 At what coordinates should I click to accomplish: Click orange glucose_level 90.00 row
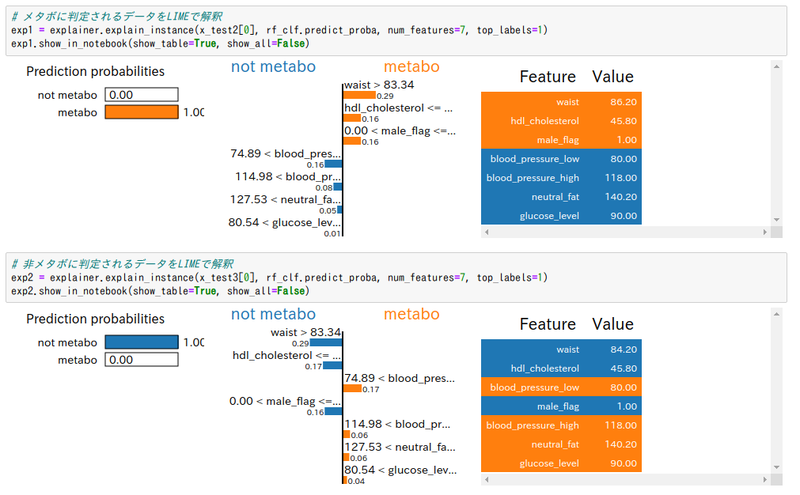(561, 463)
